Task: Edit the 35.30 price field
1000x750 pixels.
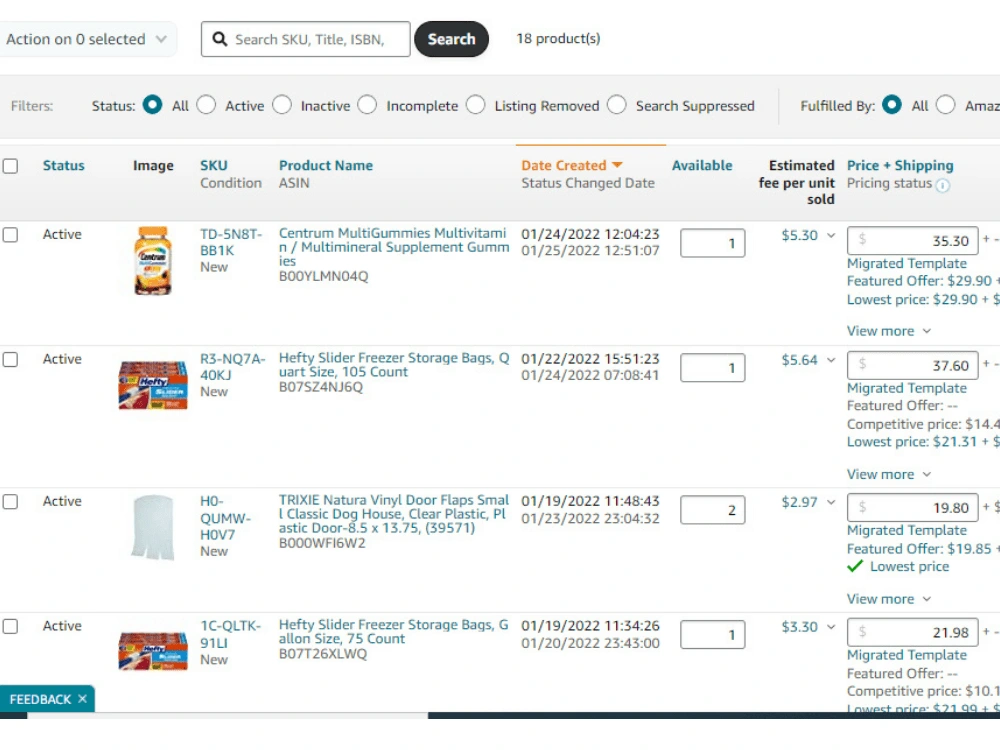Action: tap(912, 240)
